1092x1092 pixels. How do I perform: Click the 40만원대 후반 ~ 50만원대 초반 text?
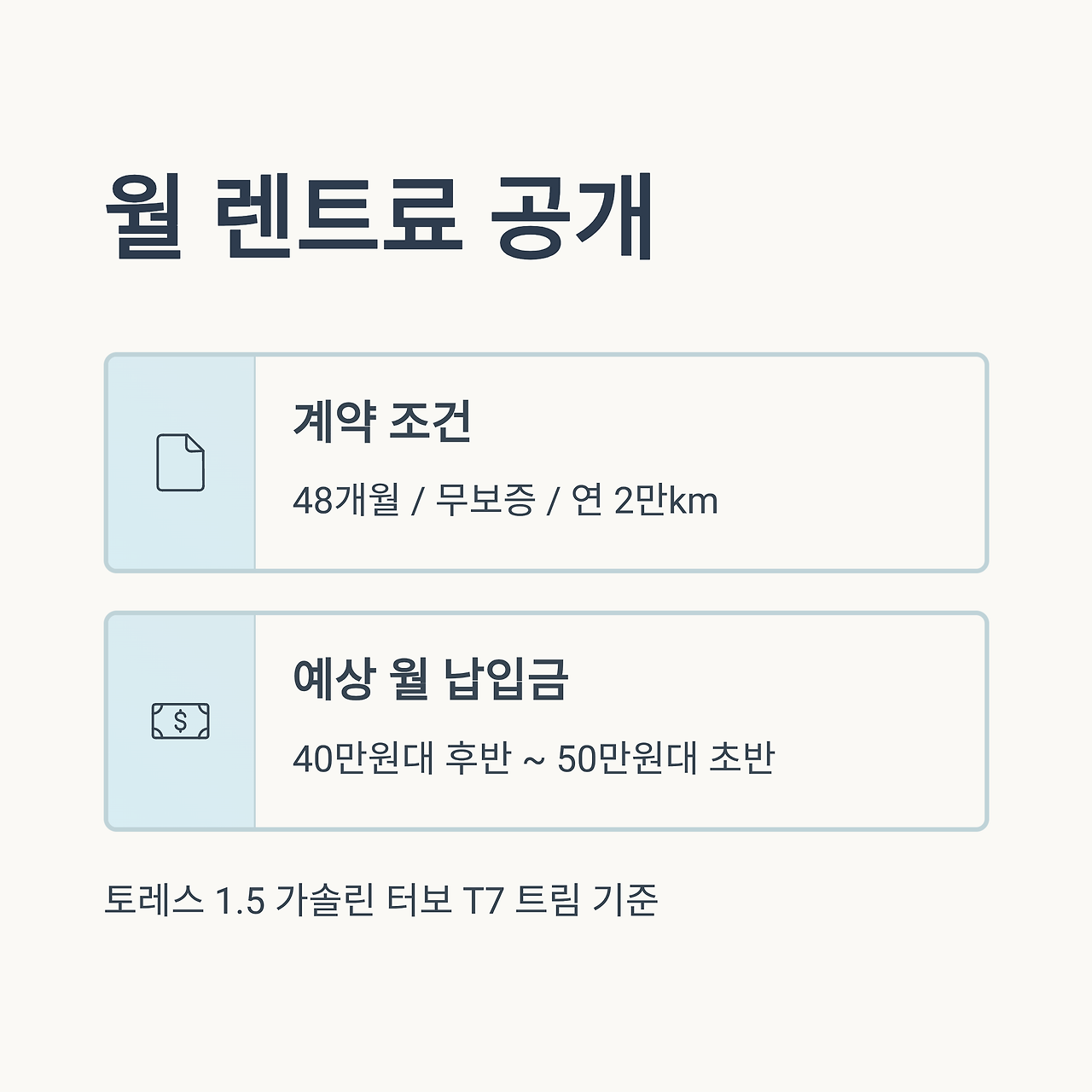(533, 758)
